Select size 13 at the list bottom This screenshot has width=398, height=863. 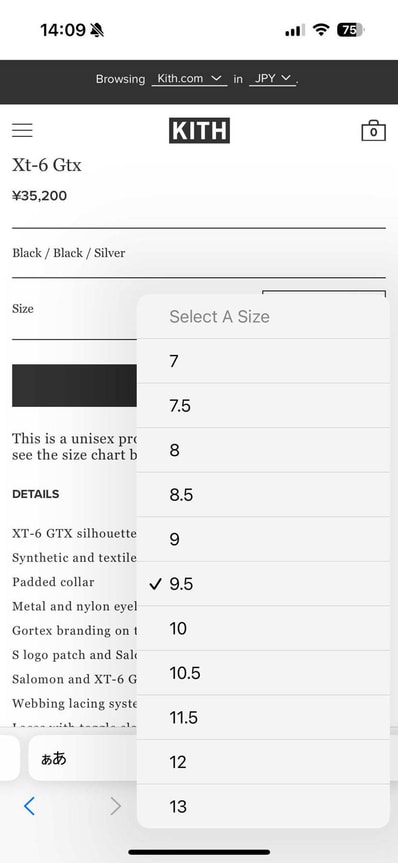click(x=263, y=806)
